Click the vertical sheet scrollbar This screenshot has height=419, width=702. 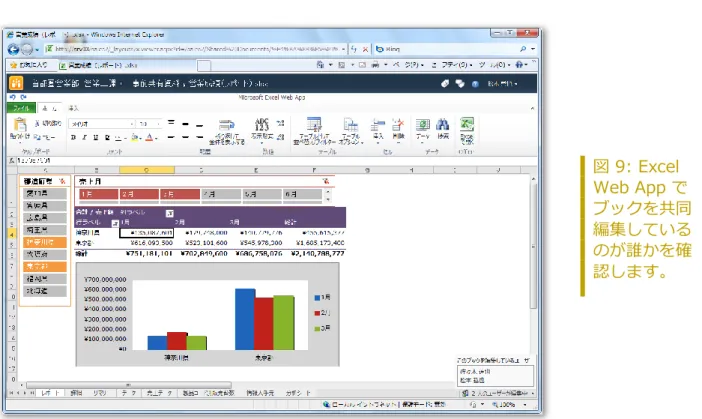point(533,246)
